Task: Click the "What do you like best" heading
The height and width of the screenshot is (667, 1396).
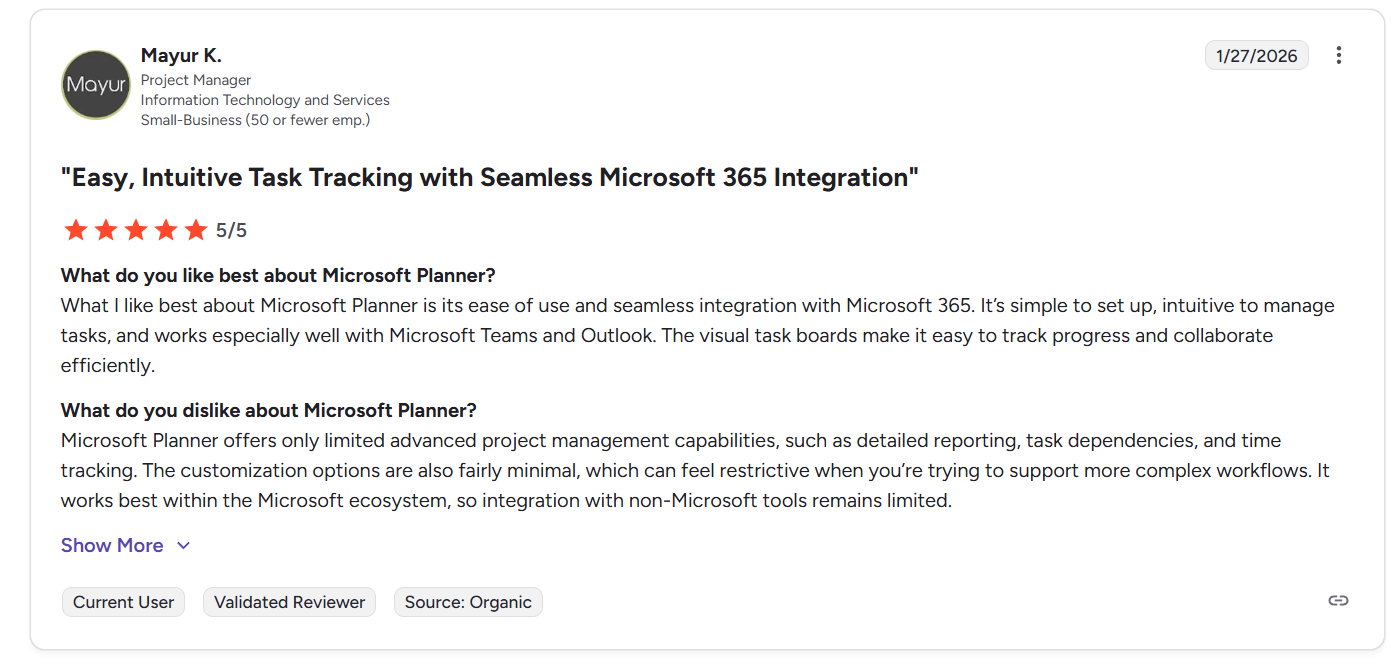Action: [x=278, y=275]
